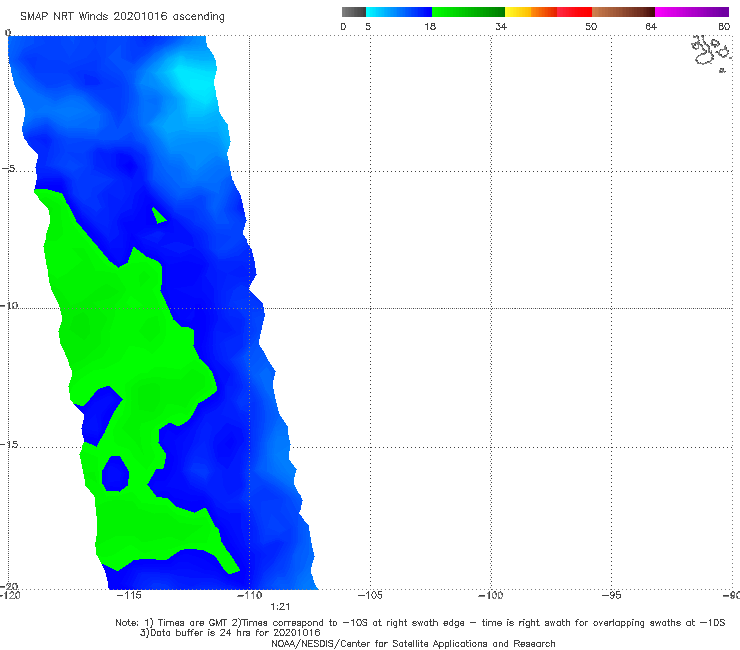Click the longitude label '-110'
740x650 pixels.
click(x=250, y=595)
